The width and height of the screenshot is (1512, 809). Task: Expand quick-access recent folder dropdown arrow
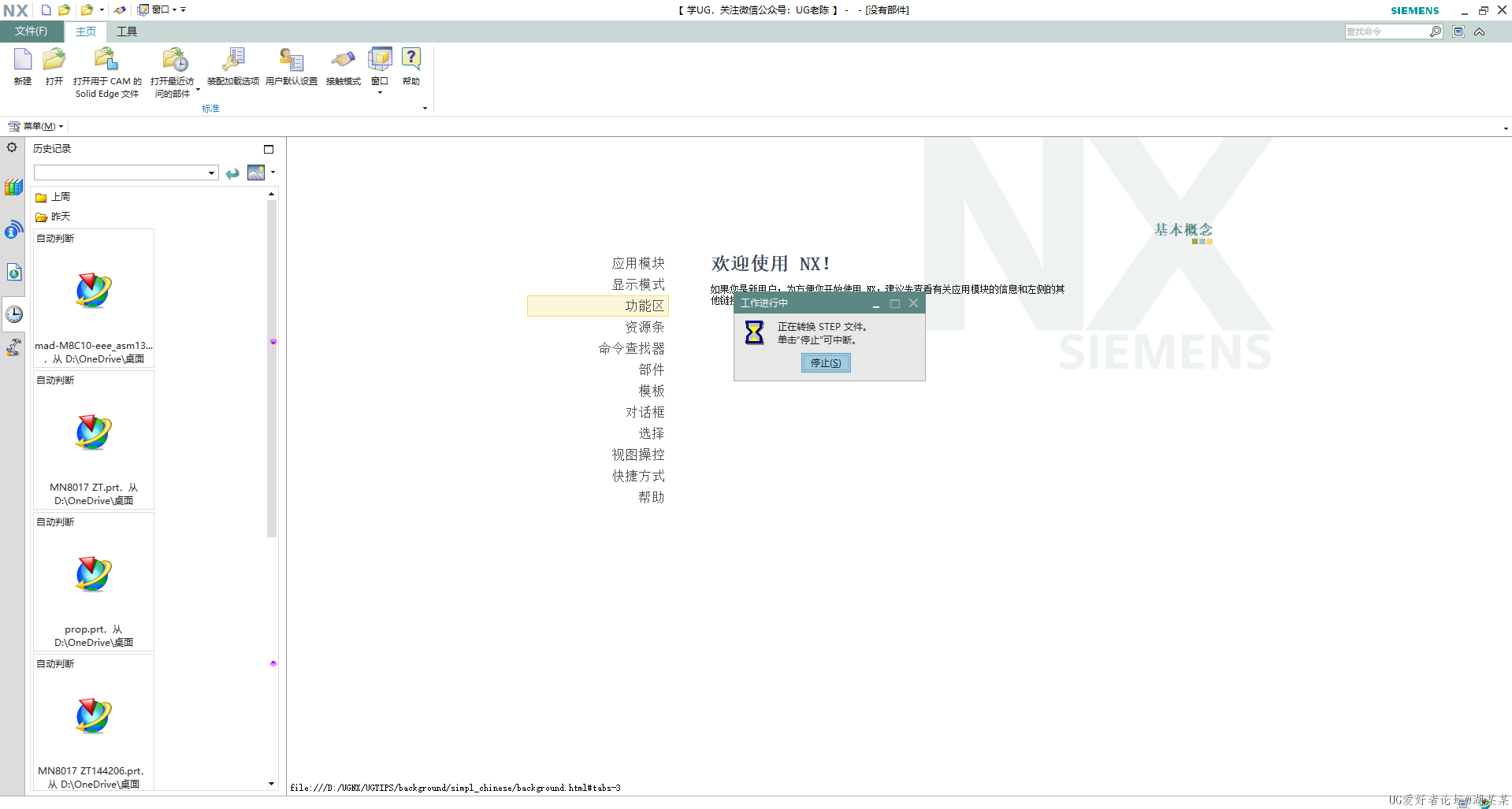tap(102, 10)
